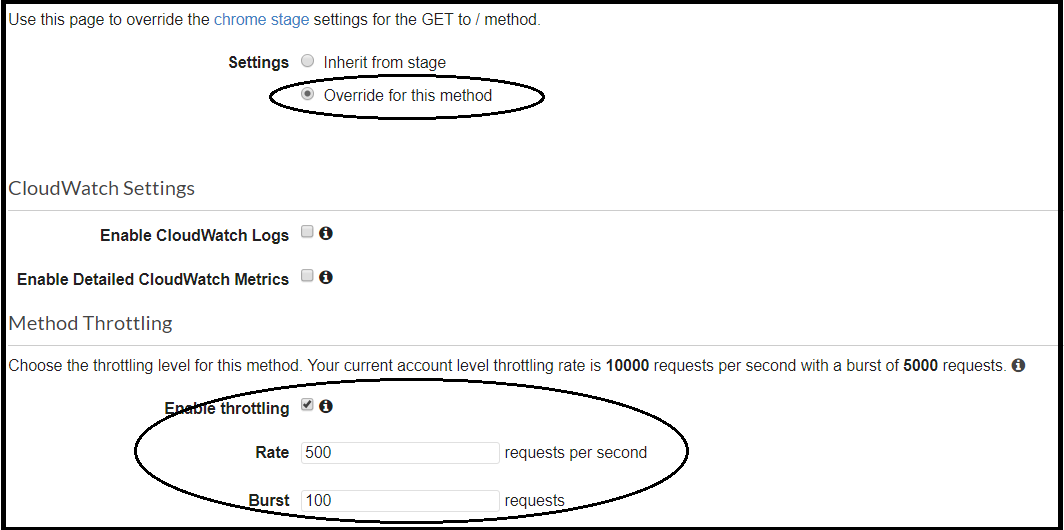Click info icon beside Detailed CloudWatch Metrics
Image resolution: width=1064 pixels, height=530 pixels.
[x=326, y=277]
